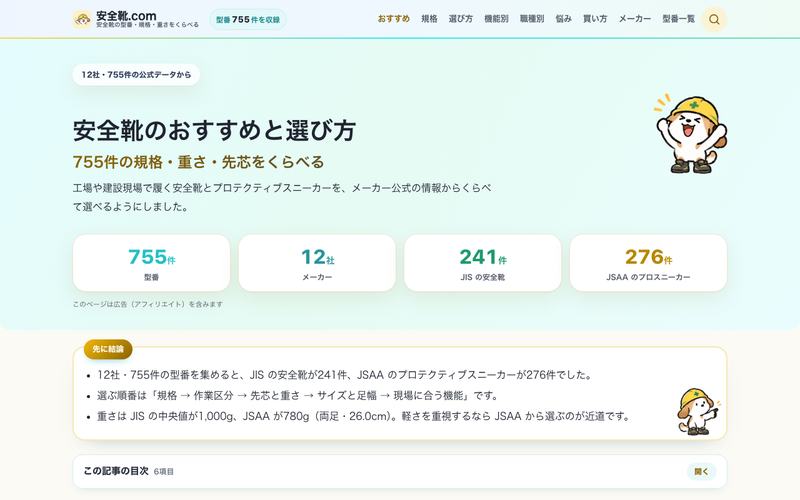Click the cheering dog mascot in hero
800x500 pixels.
[x=691, y=134]
